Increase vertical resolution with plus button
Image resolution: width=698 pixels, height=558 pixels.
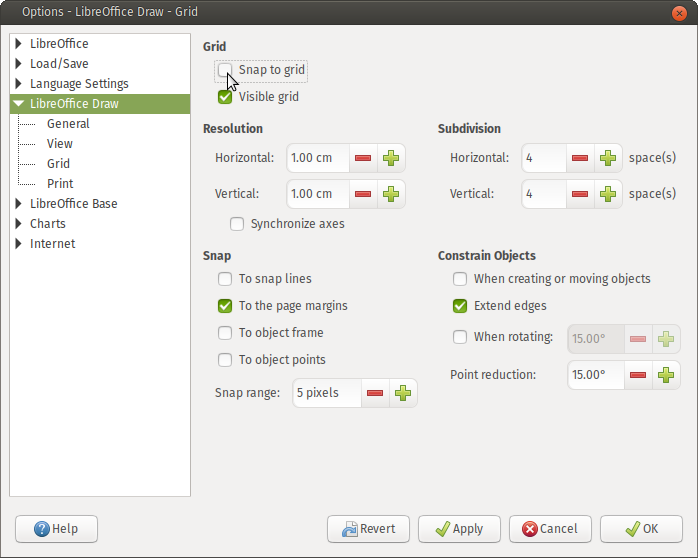pyautogui.click(x=391, y=194)
